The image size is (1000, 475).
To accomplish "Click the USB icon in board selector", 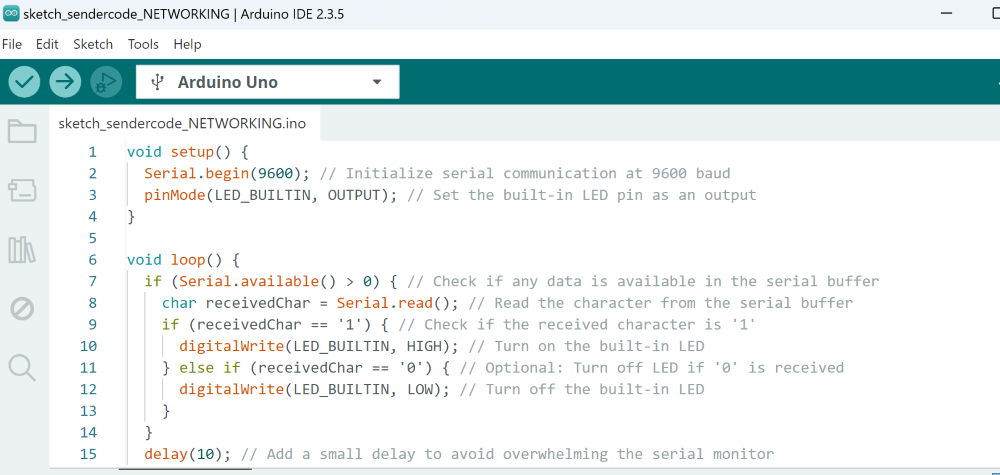I will click(157, 82).
